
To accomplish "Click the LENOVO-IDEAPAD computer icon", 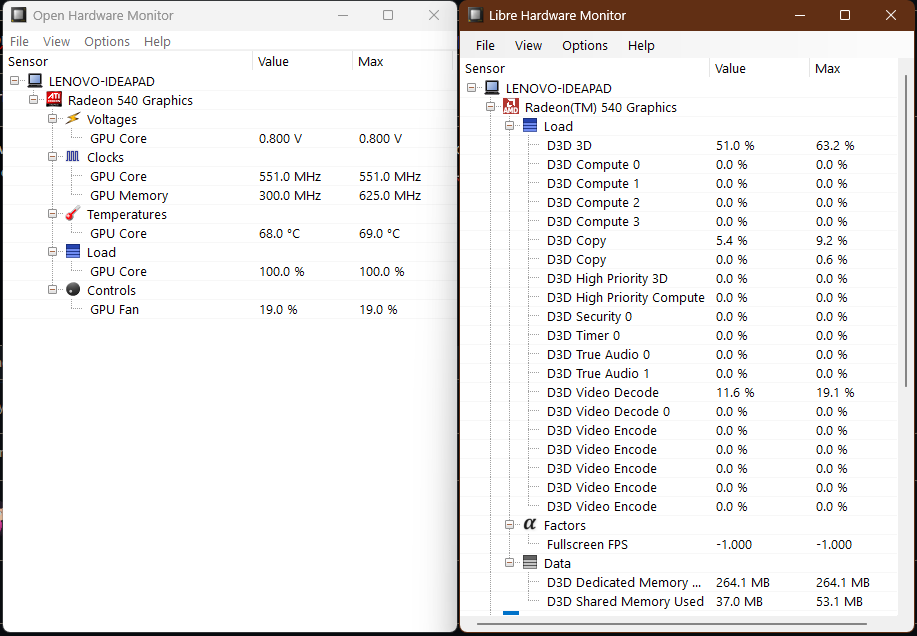I will (x=34, y=81).
